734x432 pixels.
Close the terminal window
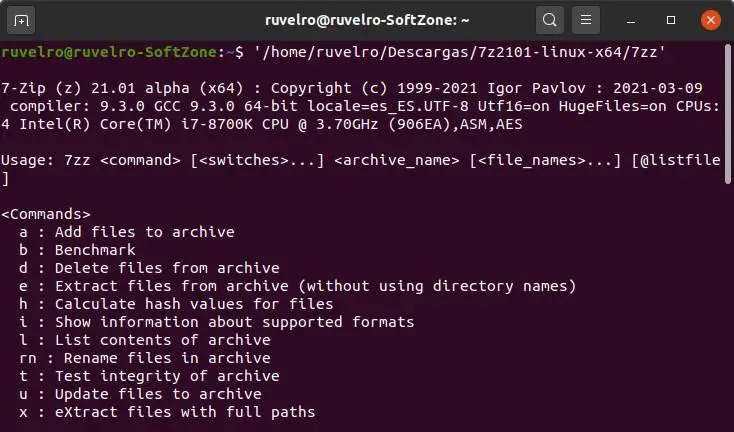pos(711,20)
